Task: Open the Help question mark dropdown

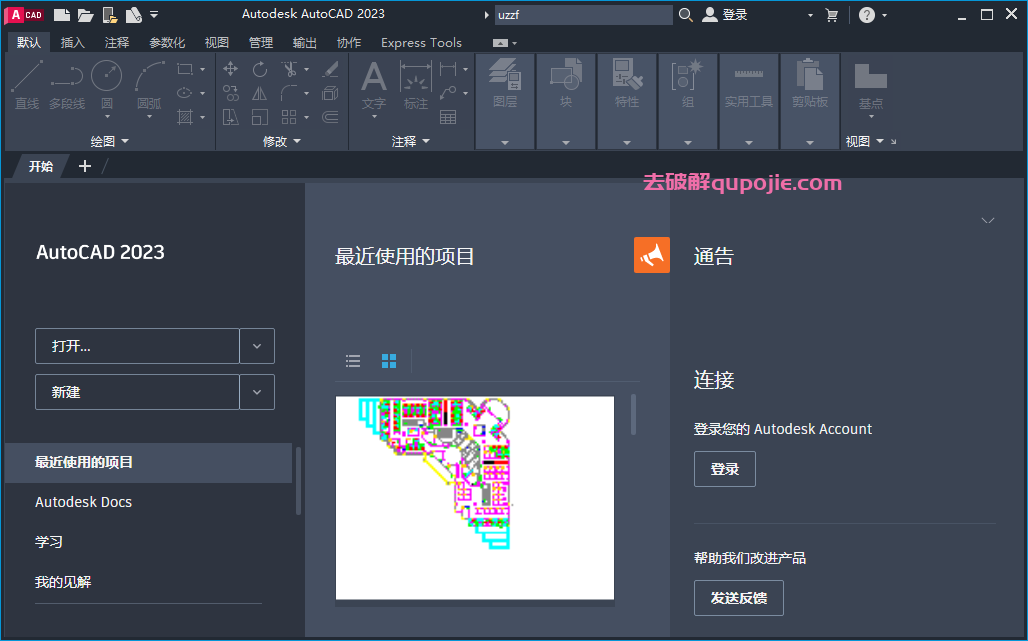Action: [873, 14]
